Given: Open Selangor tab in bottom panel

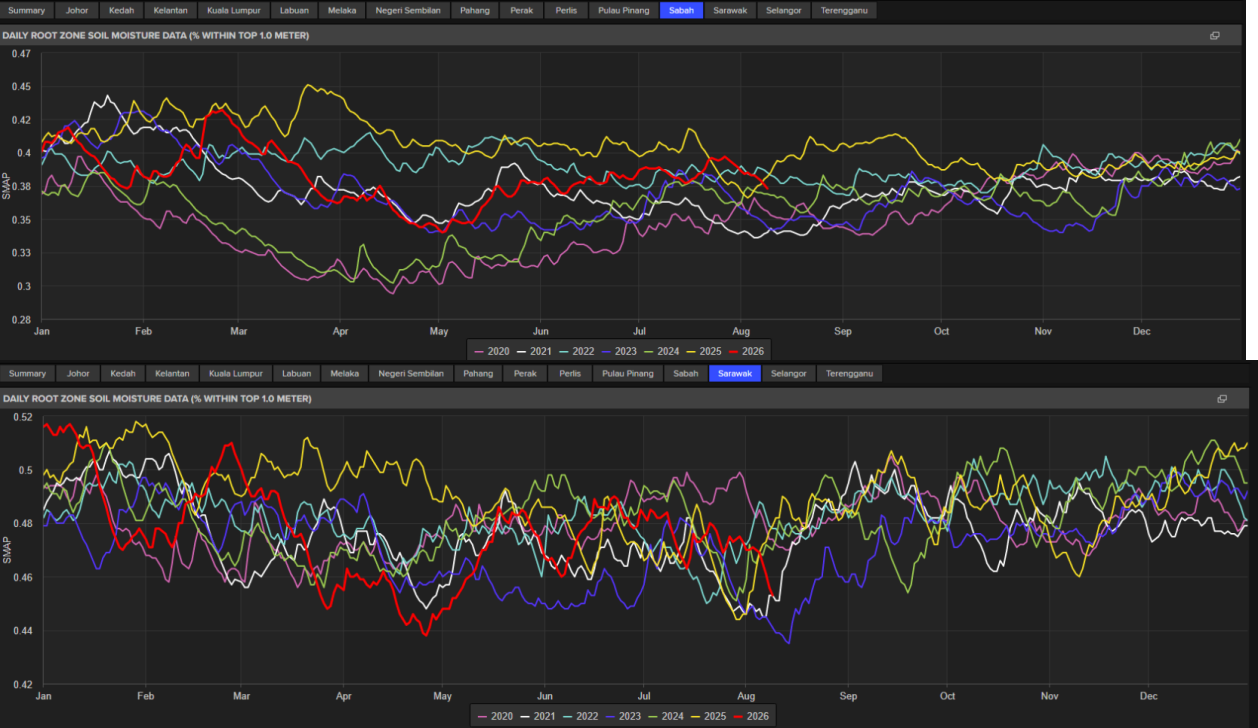Looking at the screenshot, I should click(789, 374).
